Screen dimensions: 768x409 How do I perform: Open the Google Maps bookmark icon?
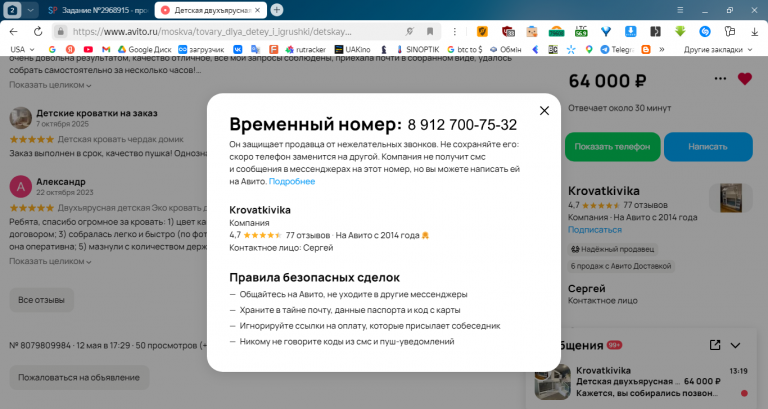589,49
